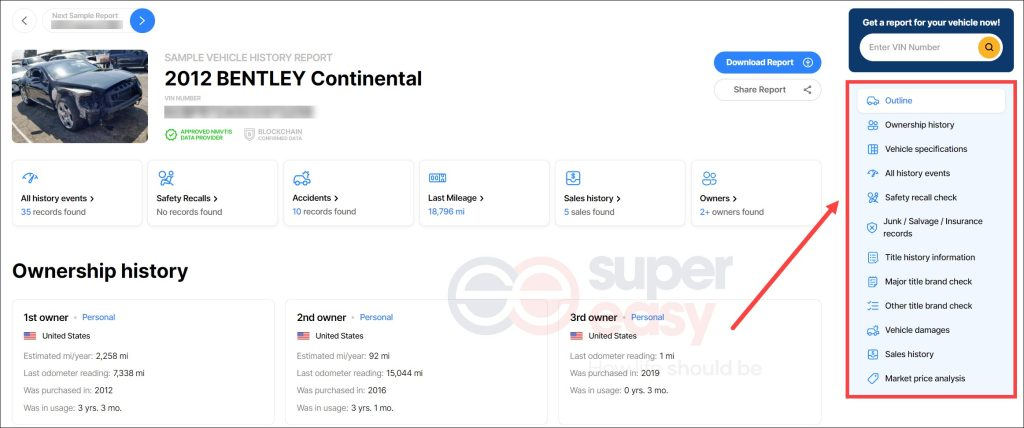Open the damaged Bentley vehicle photo
The height and width of the screenshot is (428, 1024).
coord(80,97)
